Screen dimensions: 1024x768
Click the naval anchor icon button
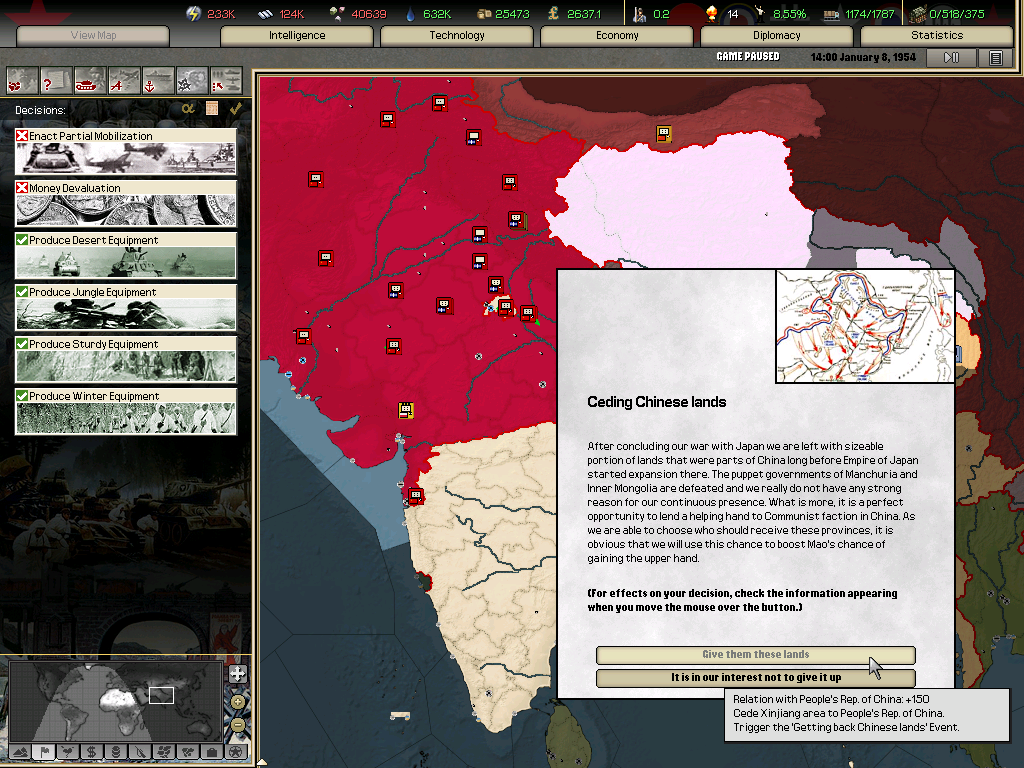click(158, 79)
